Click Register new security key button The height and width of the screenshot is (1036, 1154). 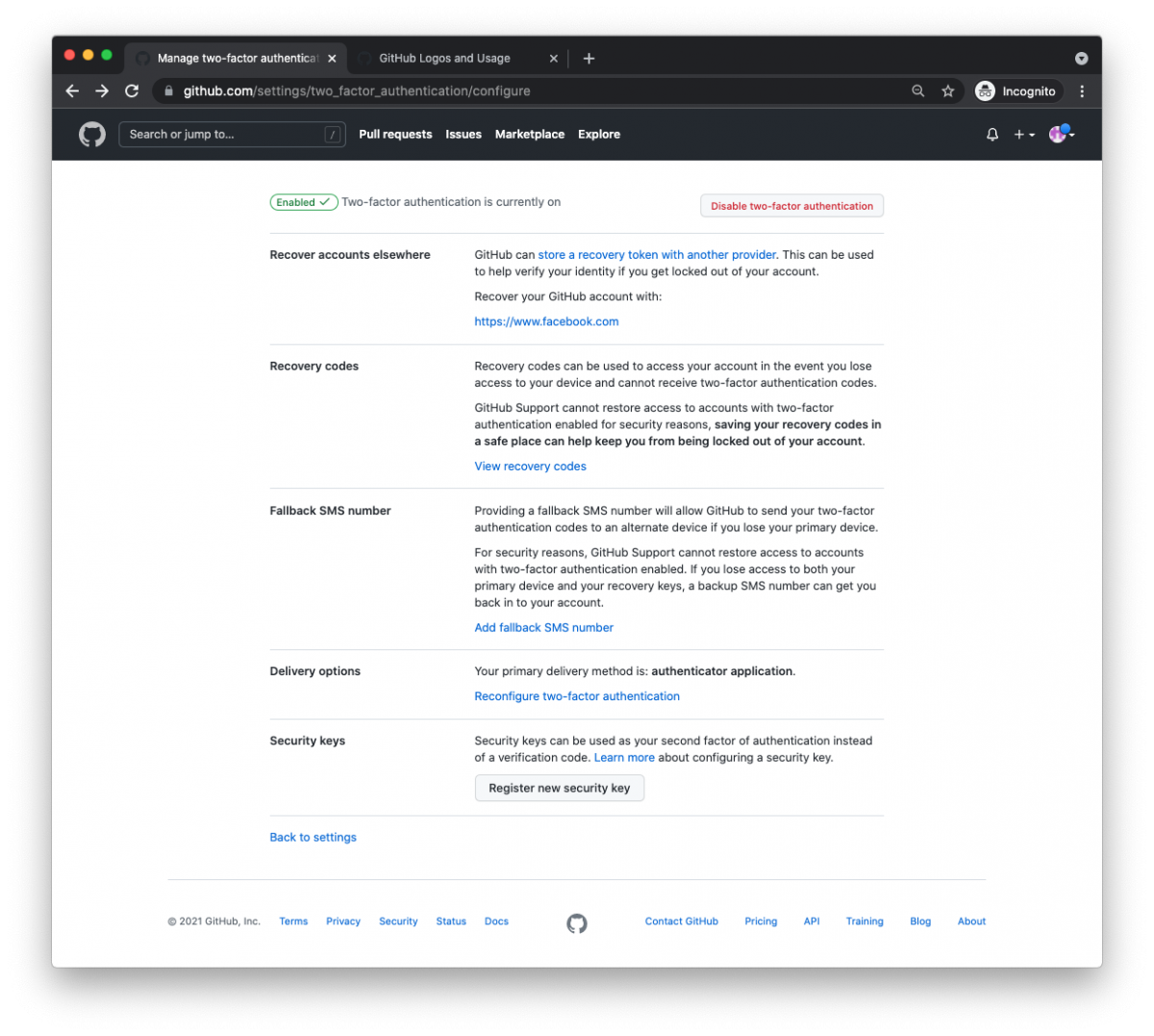pyautogui.click(x=560, y=788)
